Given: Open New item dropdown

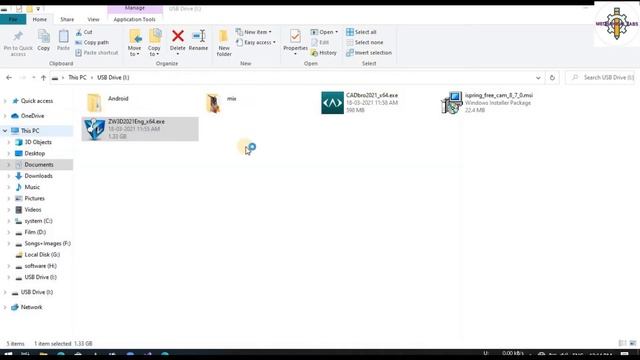Looking at the screenshot, I should point(253,32).
